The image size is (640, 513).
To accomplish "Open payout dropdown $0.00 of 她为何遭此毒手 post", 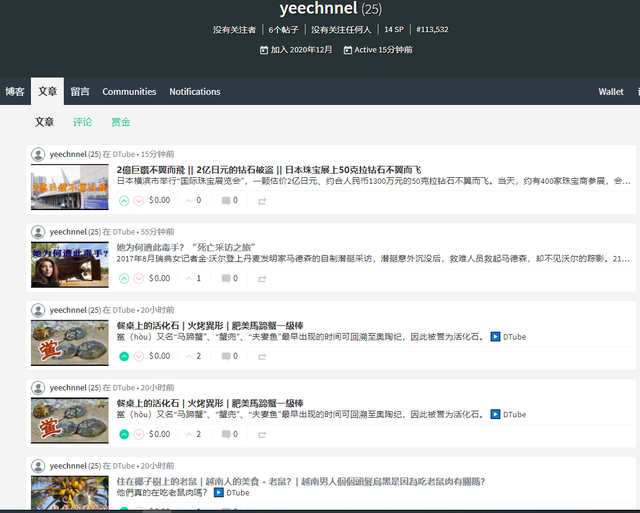I will tap(160, 278).
